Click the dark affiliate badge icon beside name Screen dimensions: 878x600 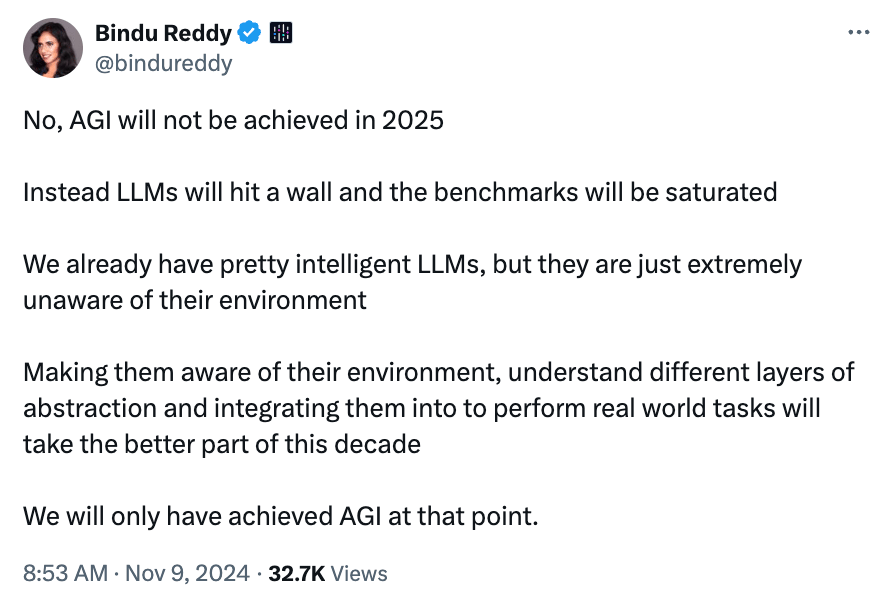[281, 32]
